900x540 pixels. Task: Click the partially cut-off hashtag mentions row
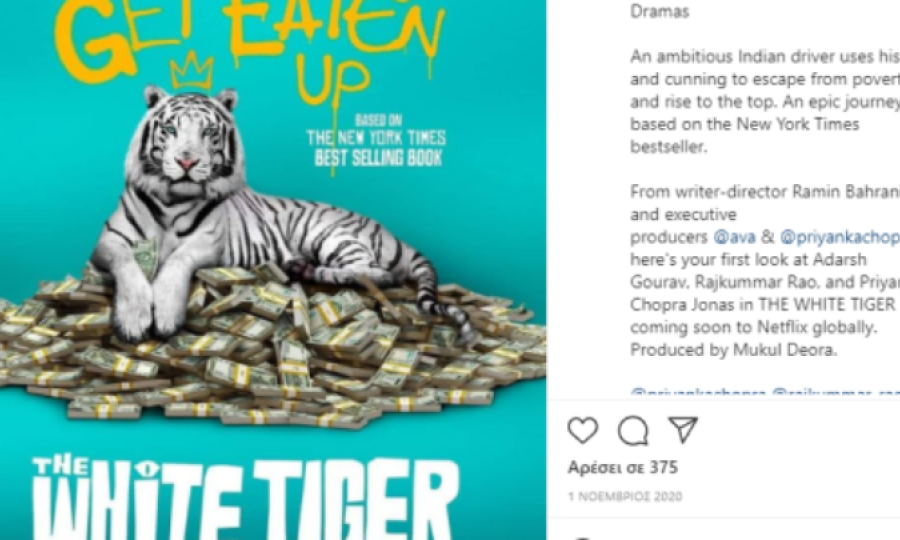pos(765,393)
